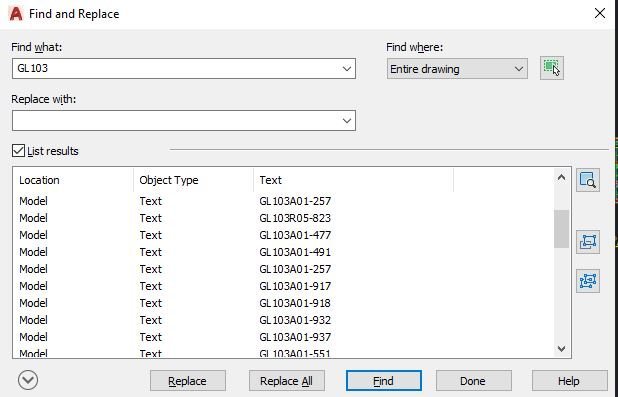Screen dimensions: 618x397
Task: Close the Find and Replace dialog
Action: (x=600, y=13)
